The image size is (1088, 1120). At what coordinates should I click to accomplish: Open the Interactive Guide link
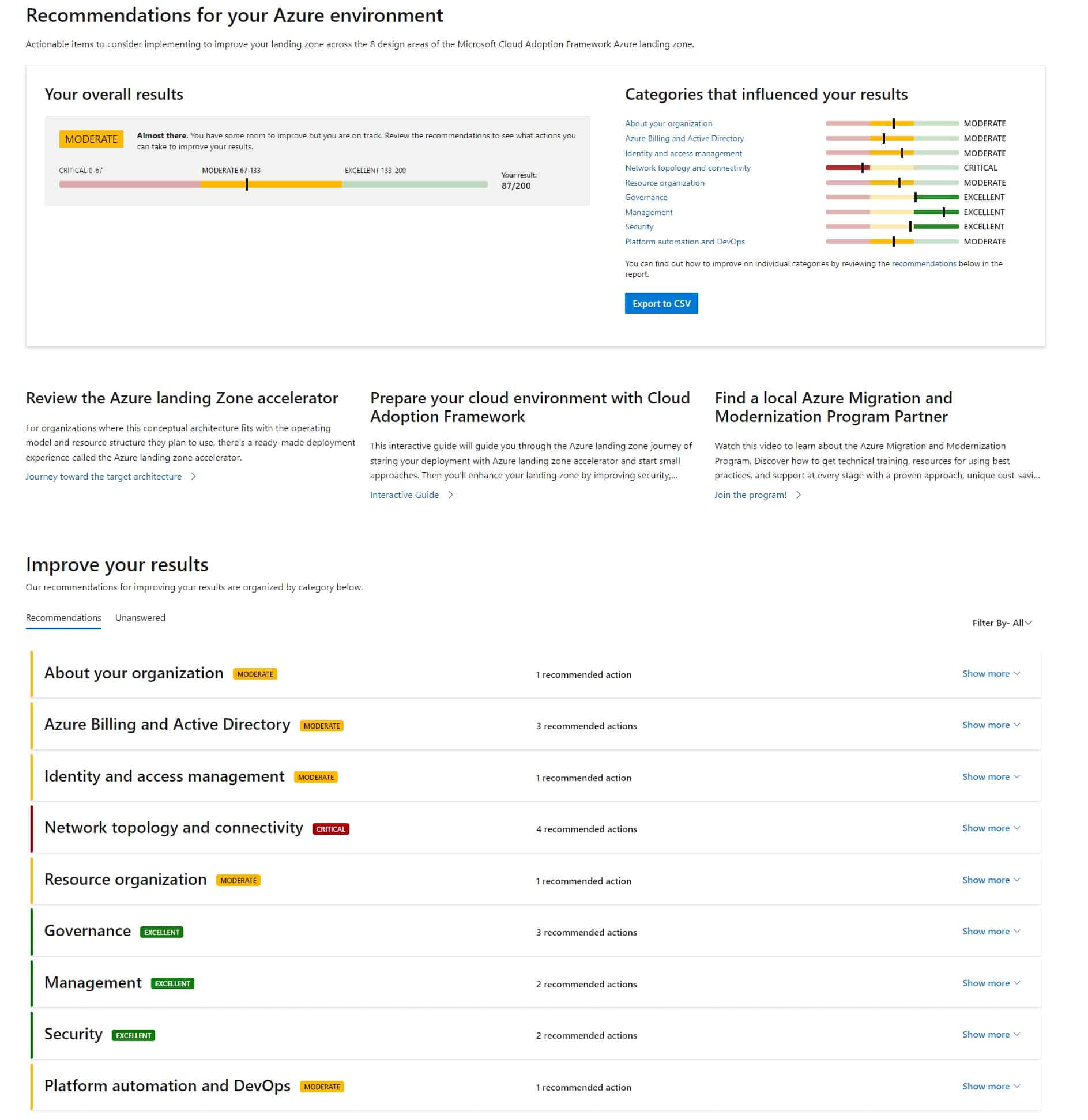[x=404, y=495]
